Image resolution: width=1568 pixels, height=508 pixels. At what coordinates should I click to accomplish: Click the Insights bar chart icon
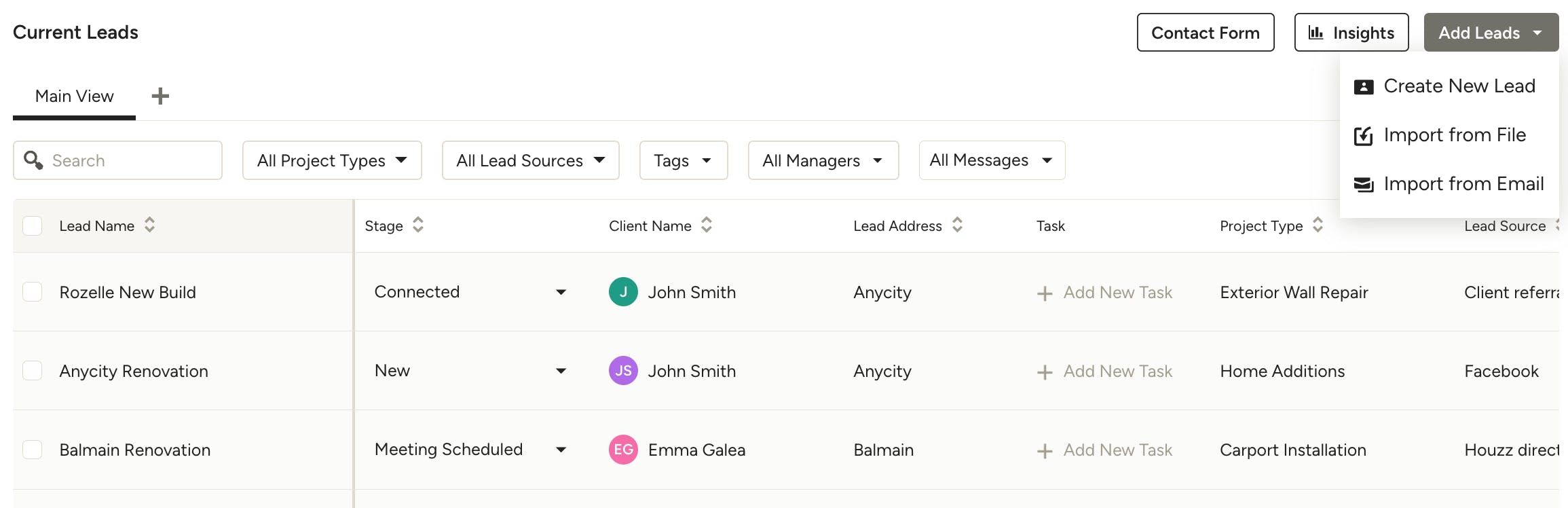pos(1315,33)
